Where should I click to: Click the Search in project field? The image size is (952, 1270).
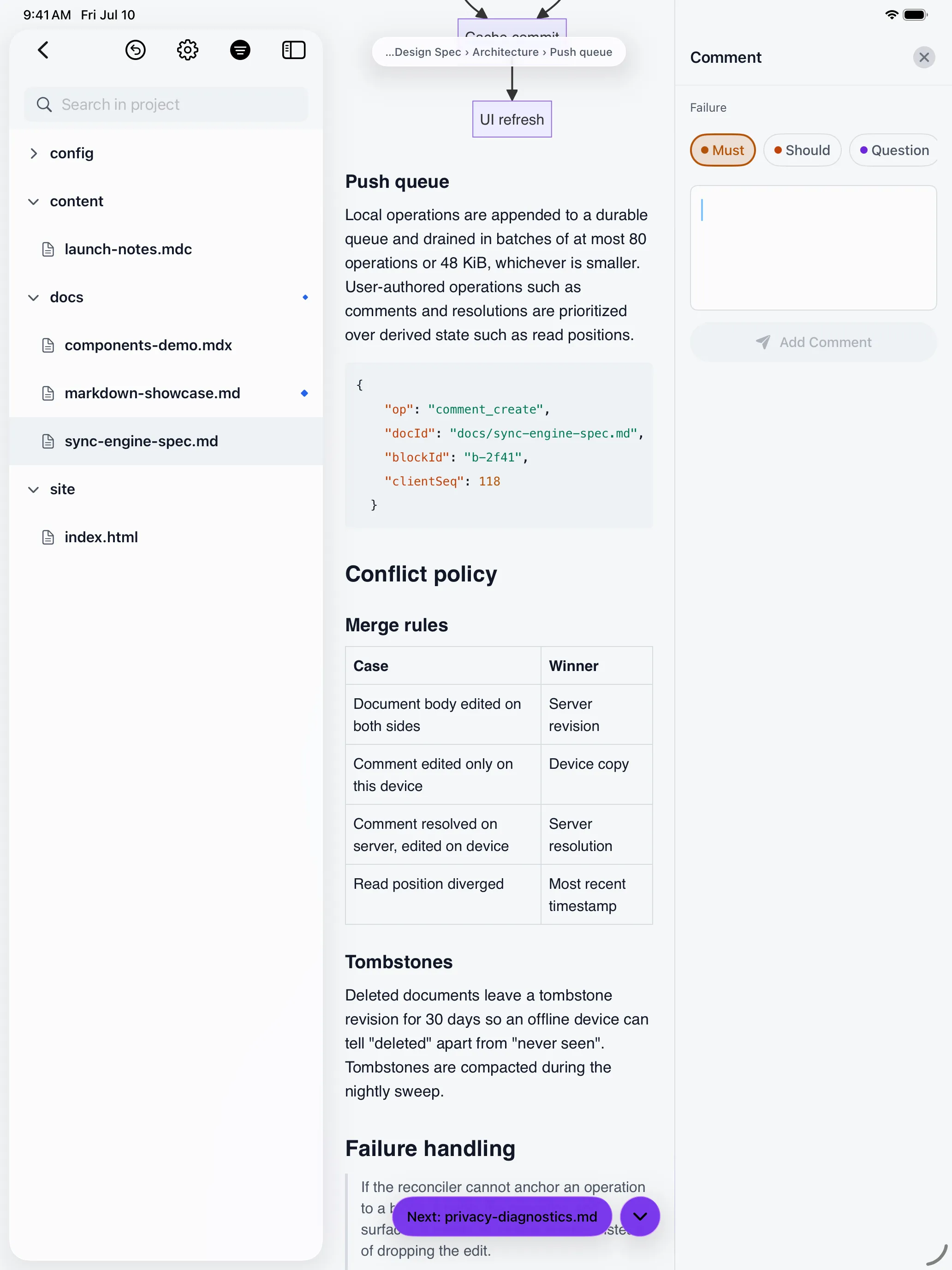point(166,104)
